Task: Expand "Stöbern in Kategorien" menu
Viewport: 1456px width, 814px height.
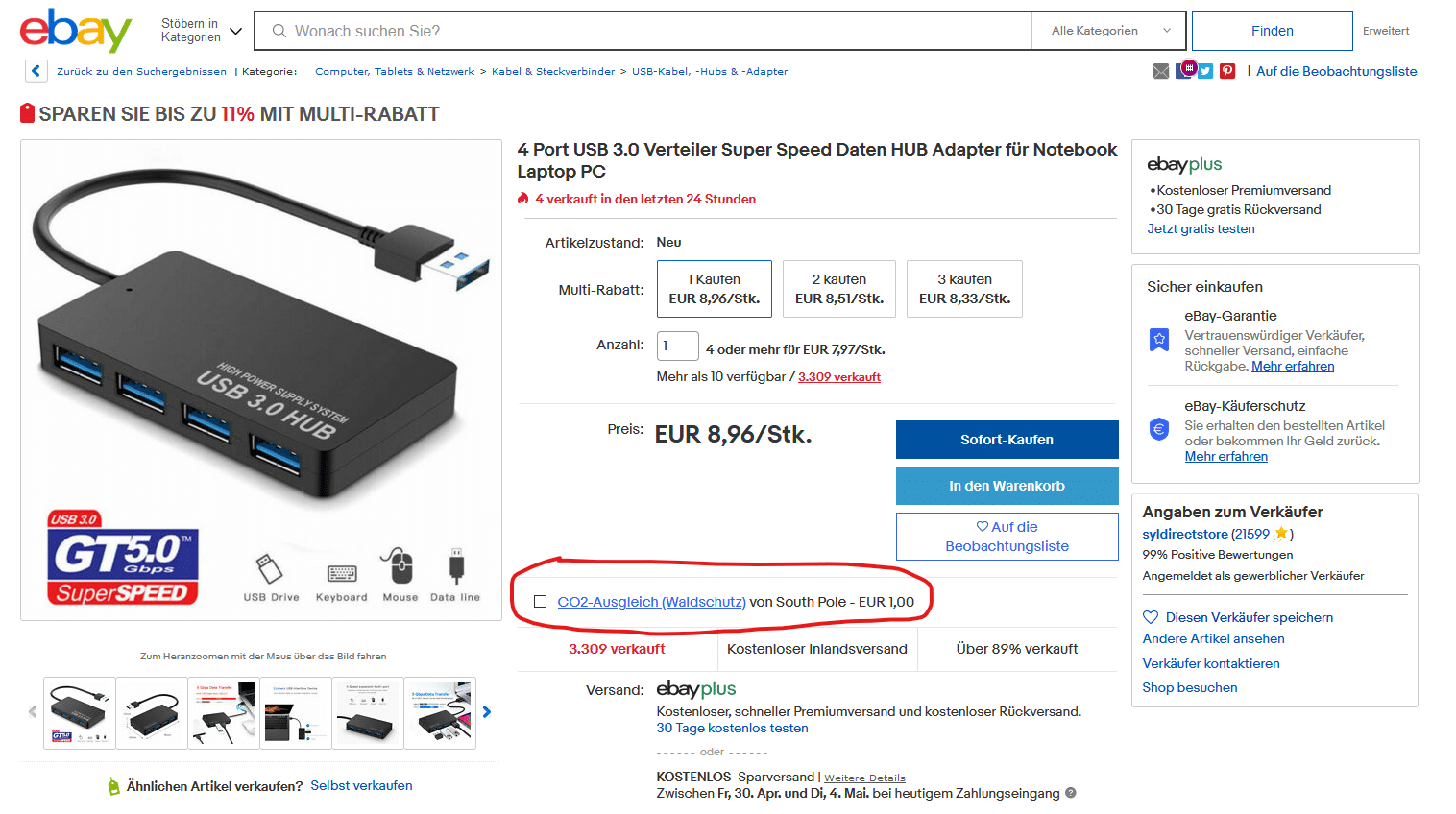Action: tap(201, 31)
